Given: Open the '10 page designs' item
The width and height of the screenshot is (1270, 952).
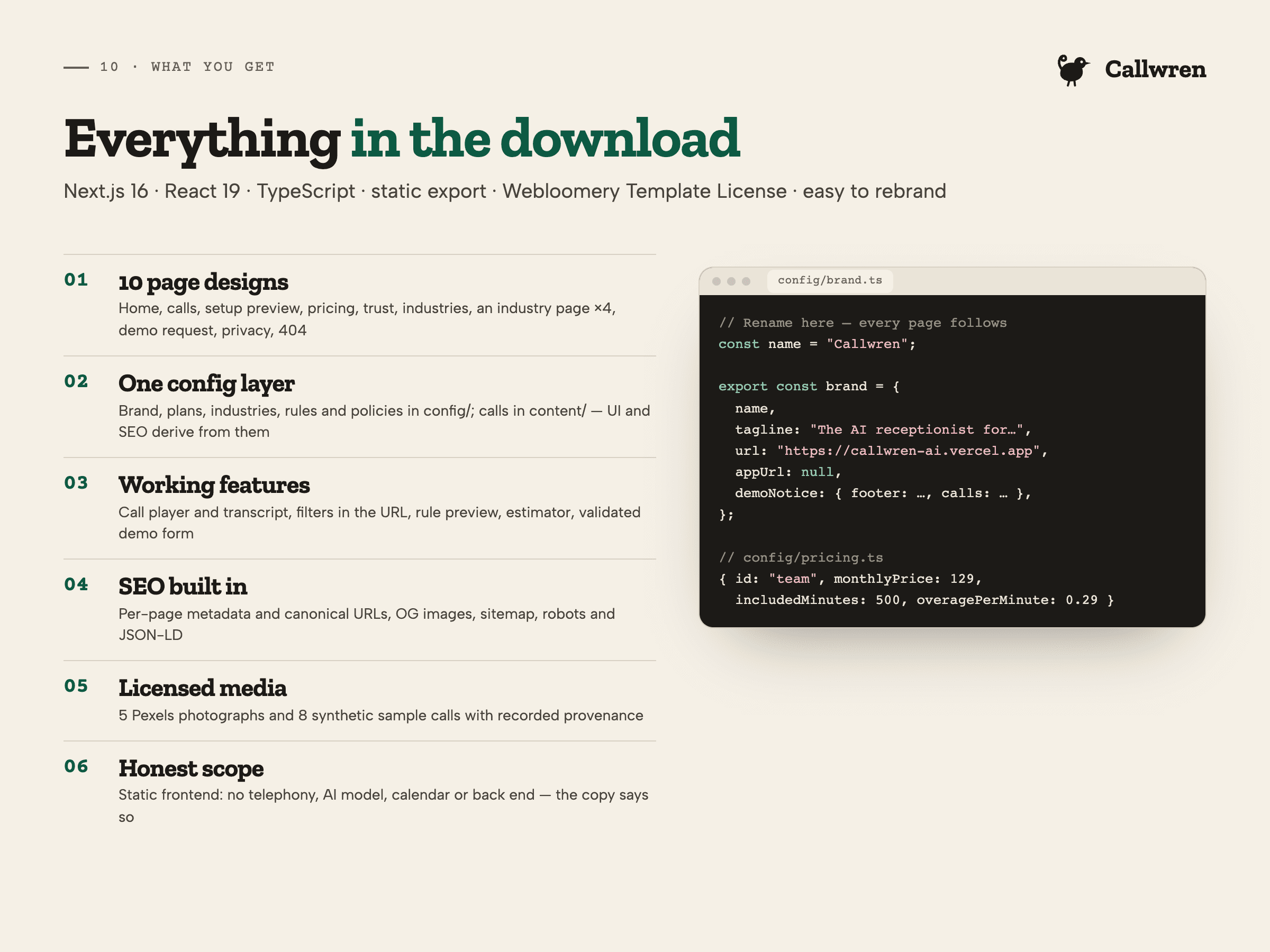Looking at the screenshot, I should (x=203, y=282).
